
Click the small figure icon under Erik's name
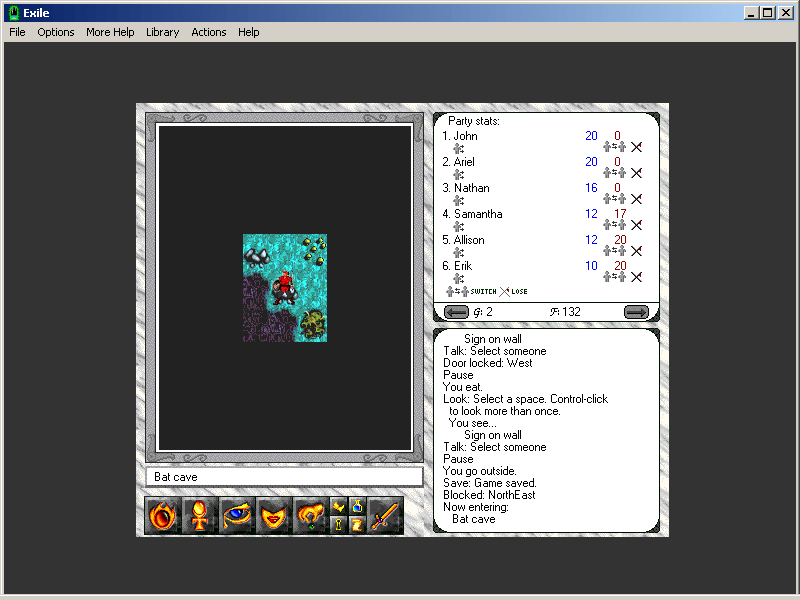459,279
